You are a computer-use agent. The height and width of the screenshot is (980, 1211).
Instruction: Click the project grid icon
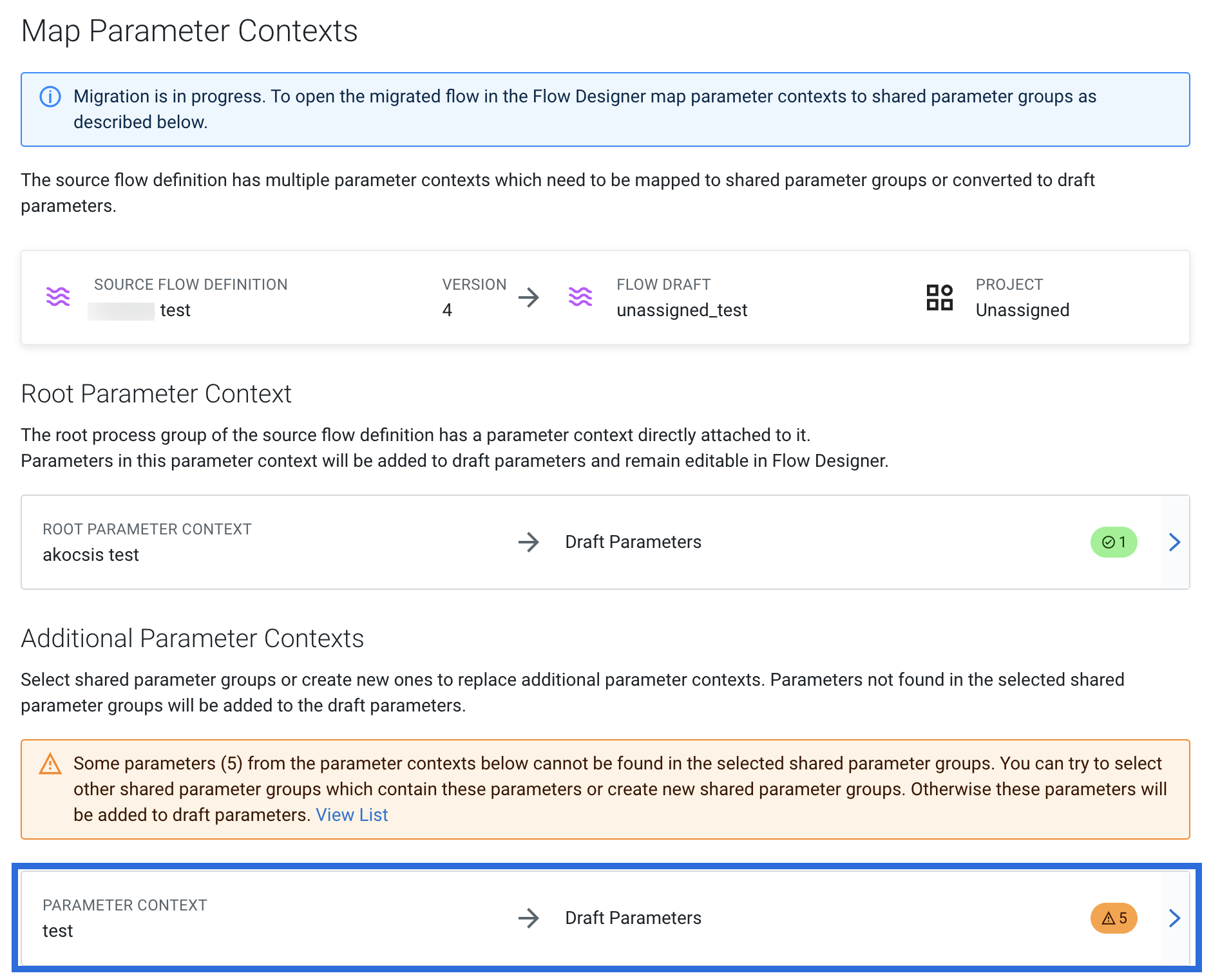point(940,297)
